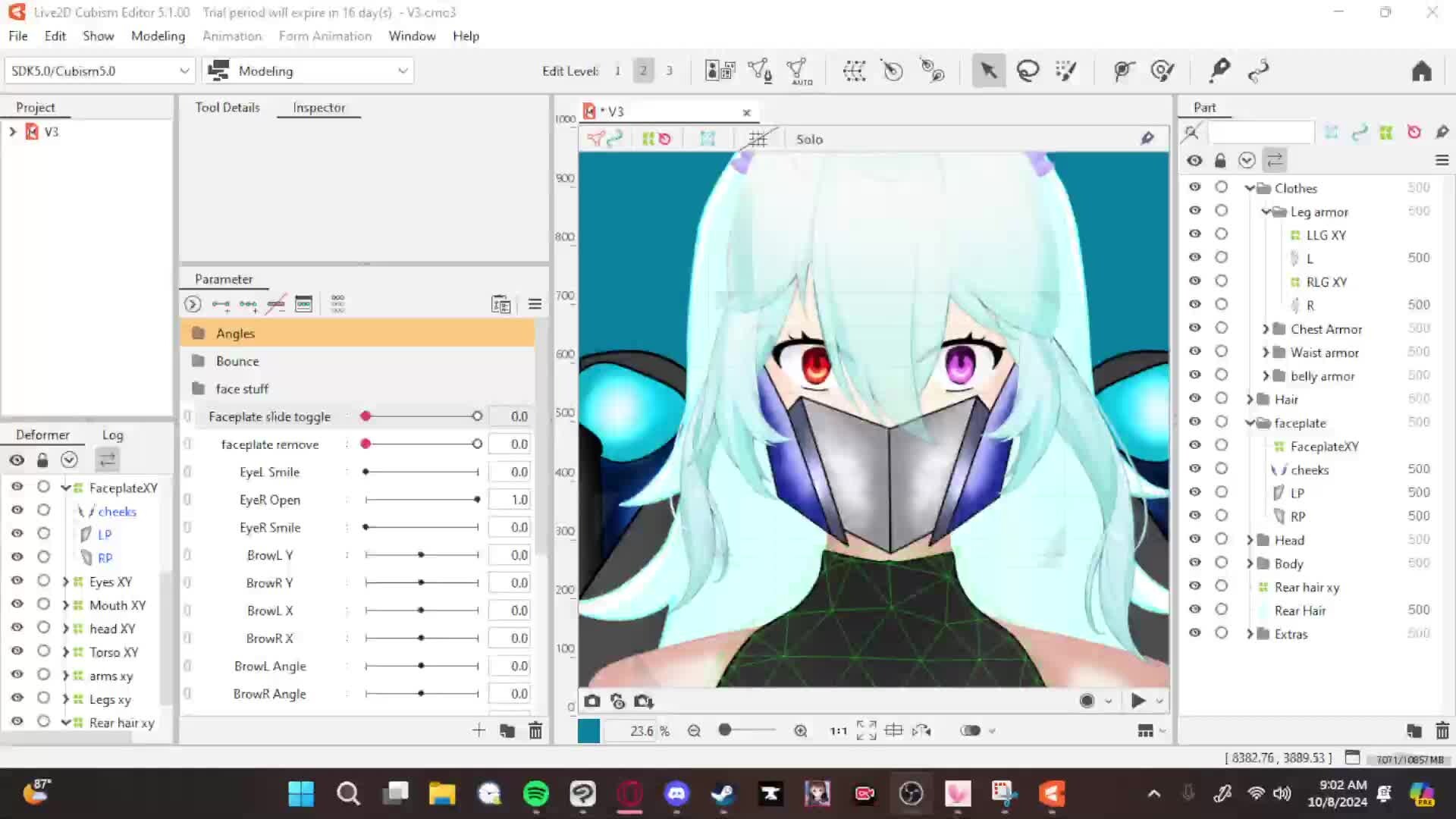1456x819 pixels.
Task: Switch to the Inspector tab
Action: point(318,107)
